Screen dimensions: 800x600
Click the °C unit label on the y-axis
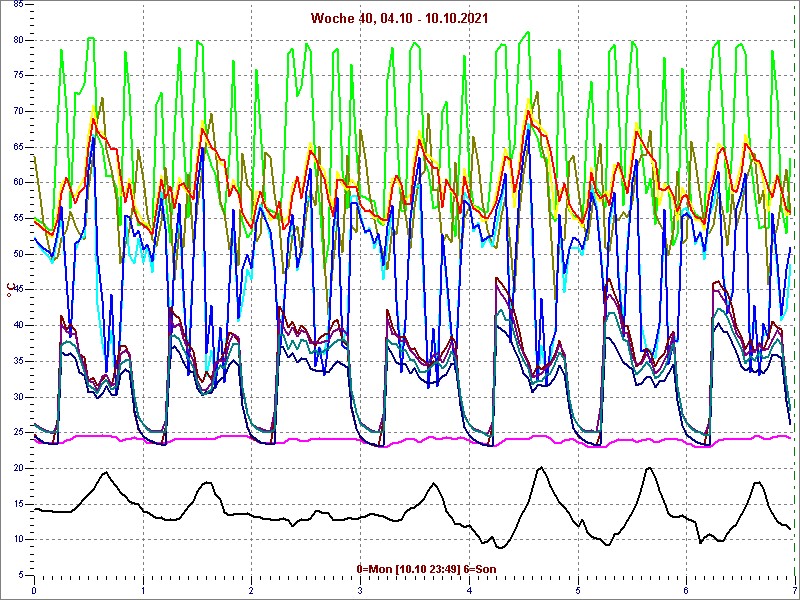click(x=11, y=291)
